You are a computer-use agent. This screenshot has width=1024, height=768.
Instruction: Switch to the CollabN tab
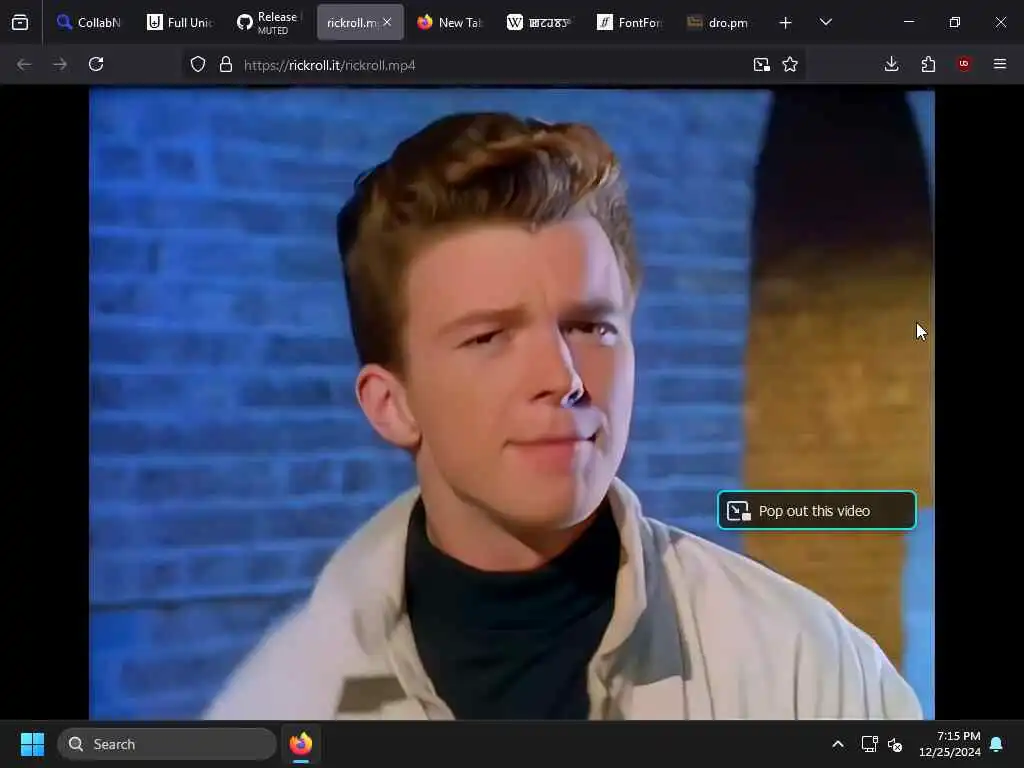click(89, 22)
